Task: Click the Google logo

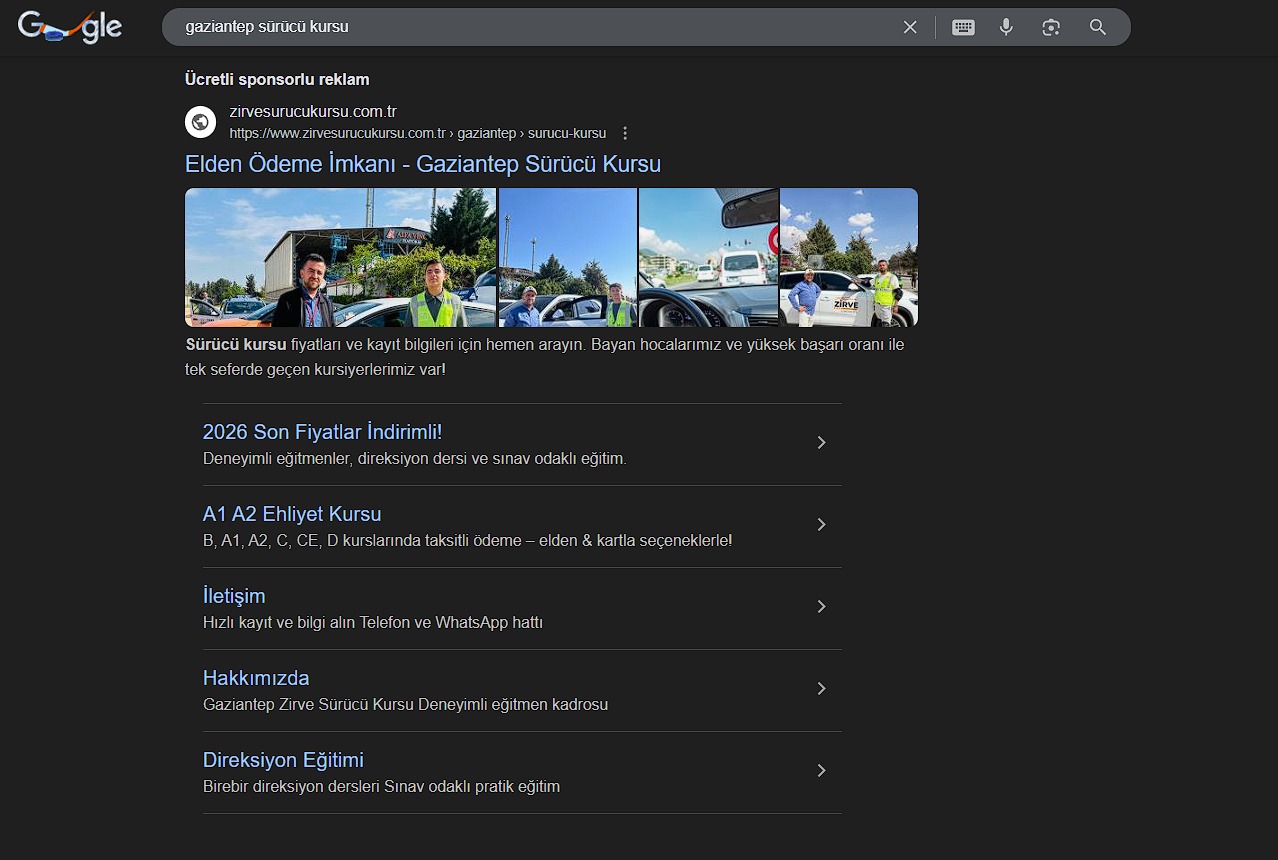Action: [70, 27]
